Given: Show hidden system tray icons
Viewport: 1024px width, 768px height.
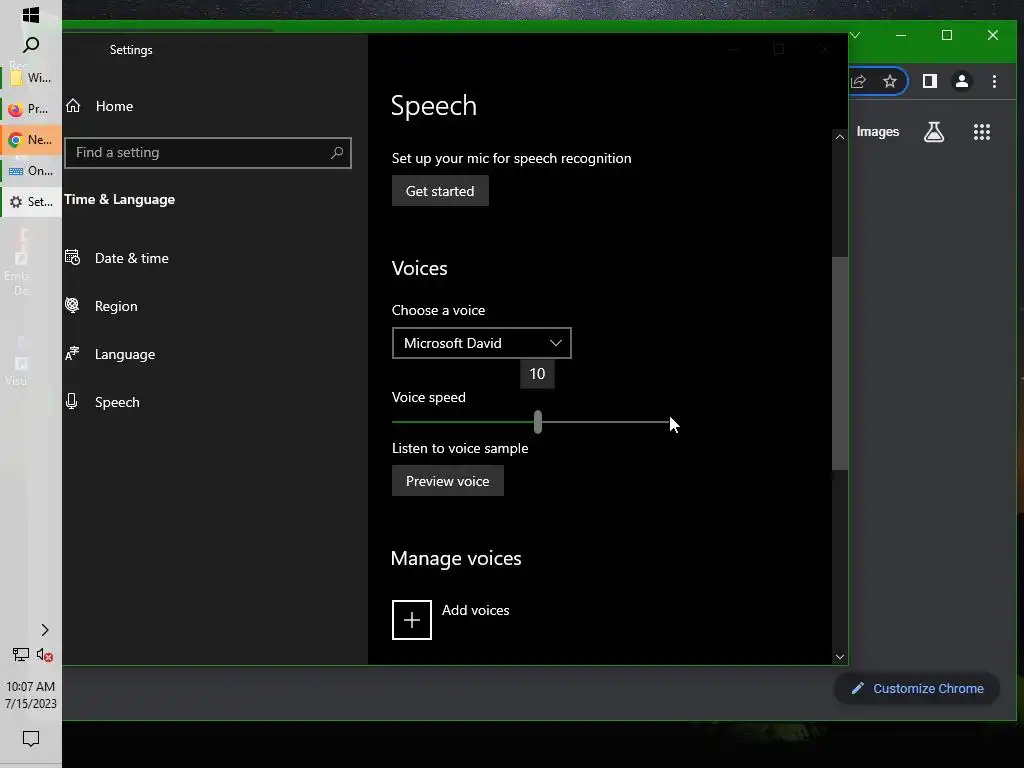Looking at the screenshot, I should pos(44,630).
